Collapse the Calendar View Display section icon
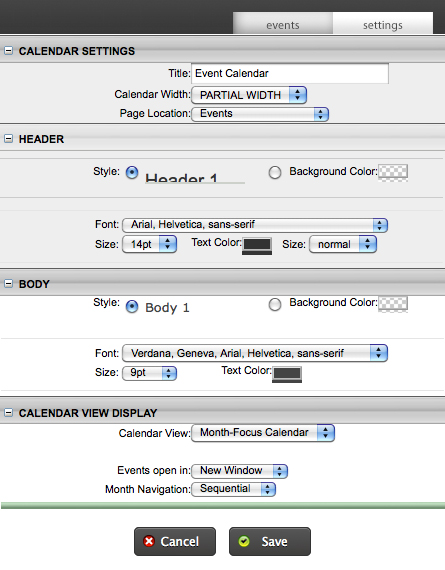 [x=8, y=413]
